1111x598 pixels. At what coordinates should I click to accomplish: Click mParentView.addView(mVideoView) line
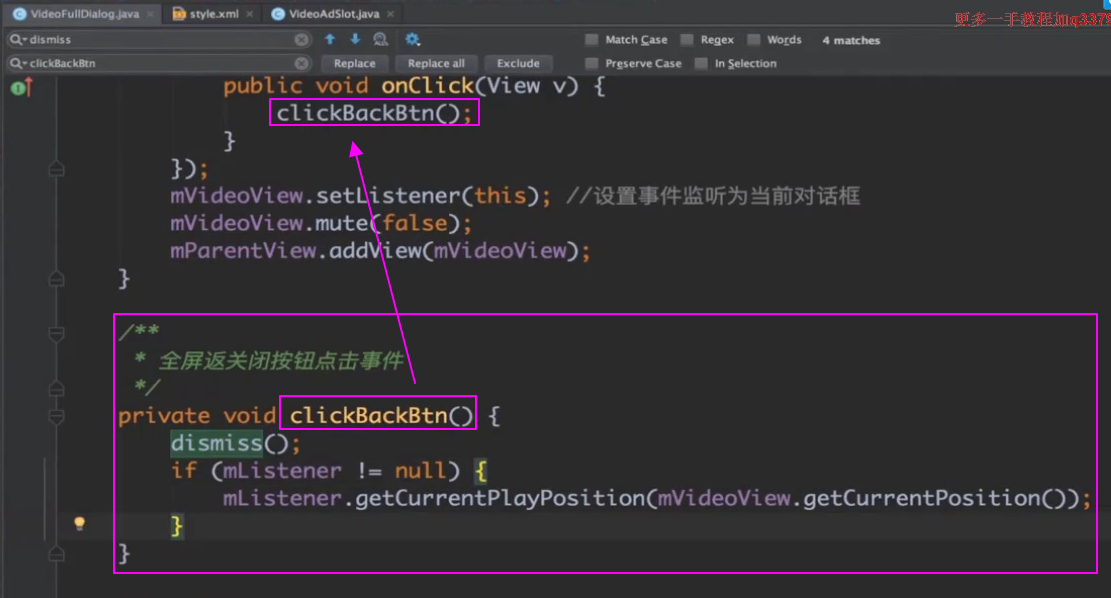click(380, 251)
